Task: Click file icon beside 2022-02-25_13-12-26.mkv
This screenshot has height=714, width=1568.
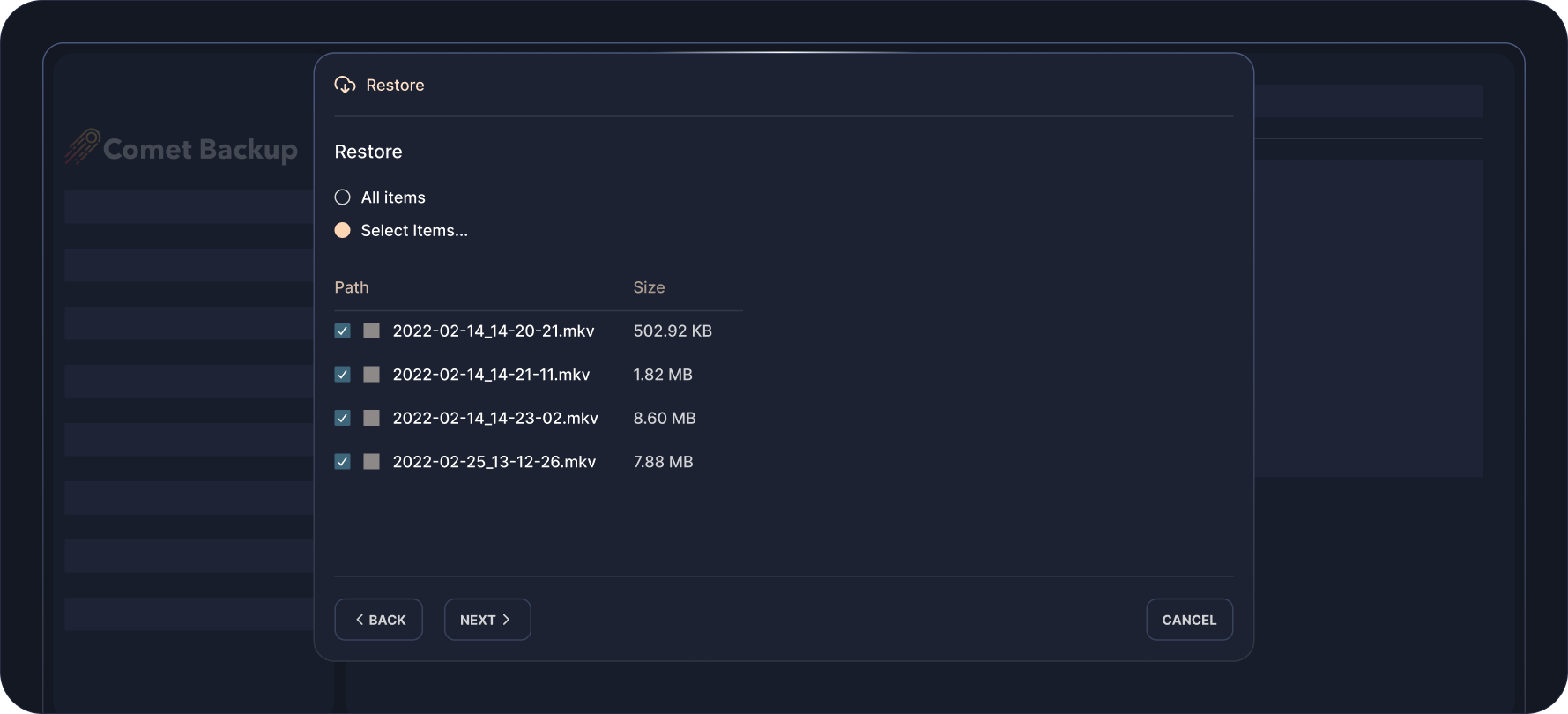Action: (372, 462)
